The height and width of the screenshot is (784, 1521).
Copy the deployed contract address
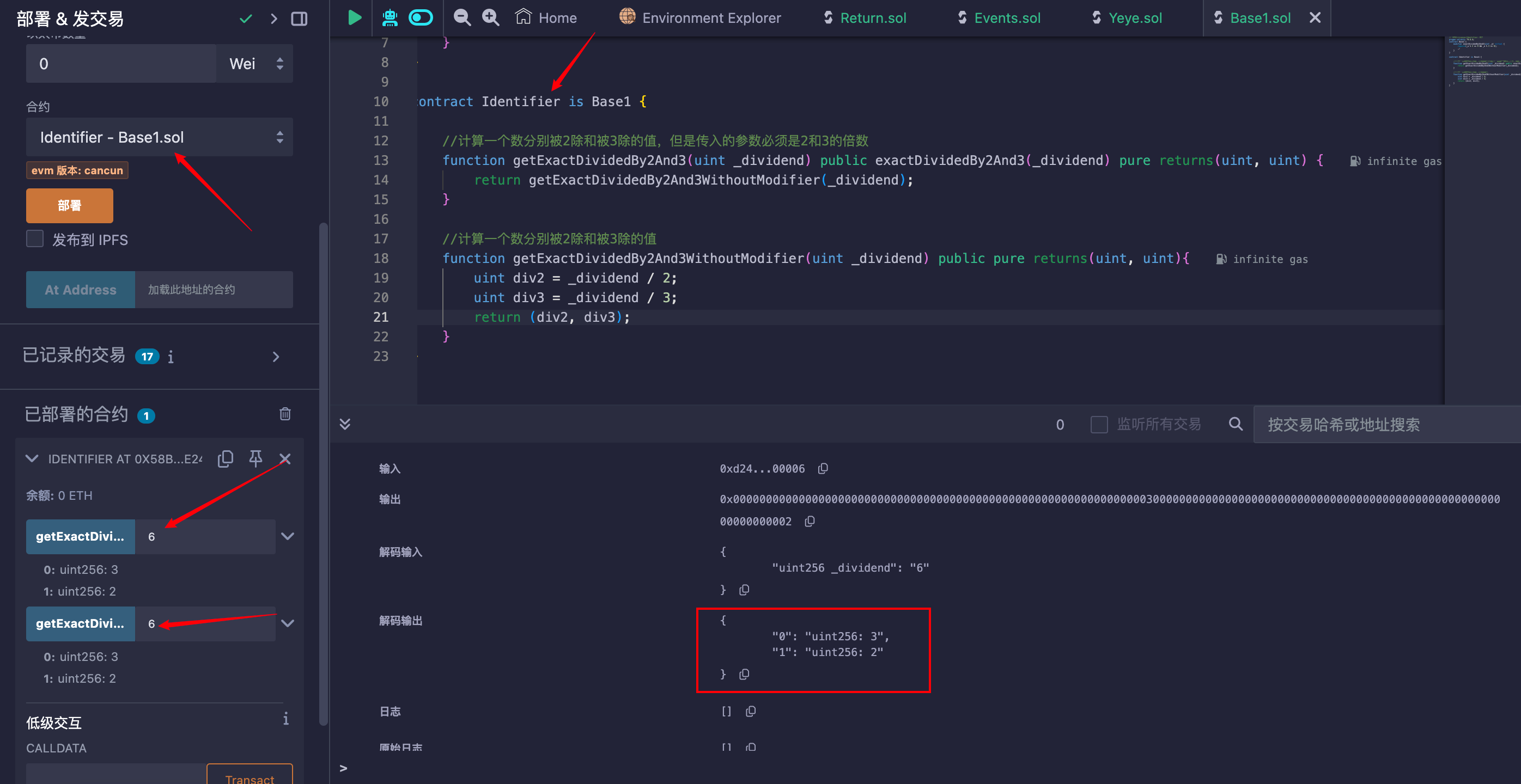pos(226,458)
